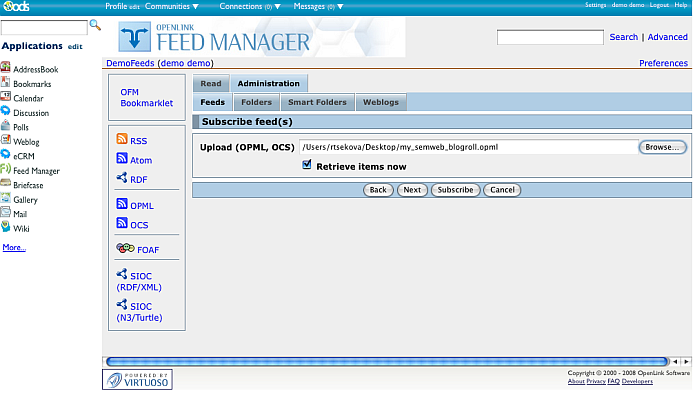The width and height of the screenshot is (700, 402).
Task: Click the FOAF icon in sidebar
Action: coord(125,249)
